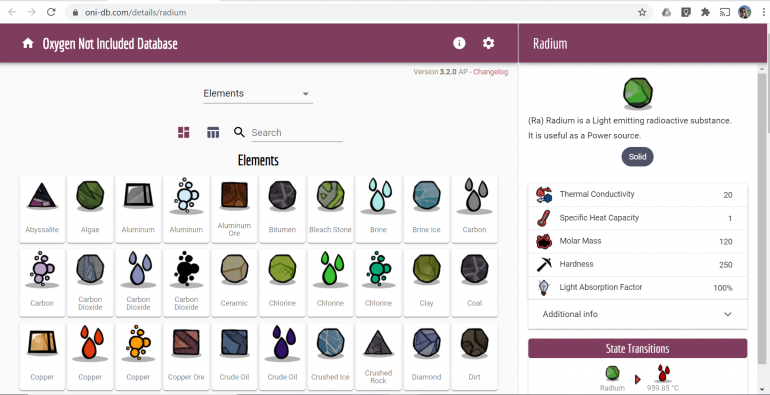This screenshot has height=395, width=770.
Task: Select the address bar URL
Action: 136,13
